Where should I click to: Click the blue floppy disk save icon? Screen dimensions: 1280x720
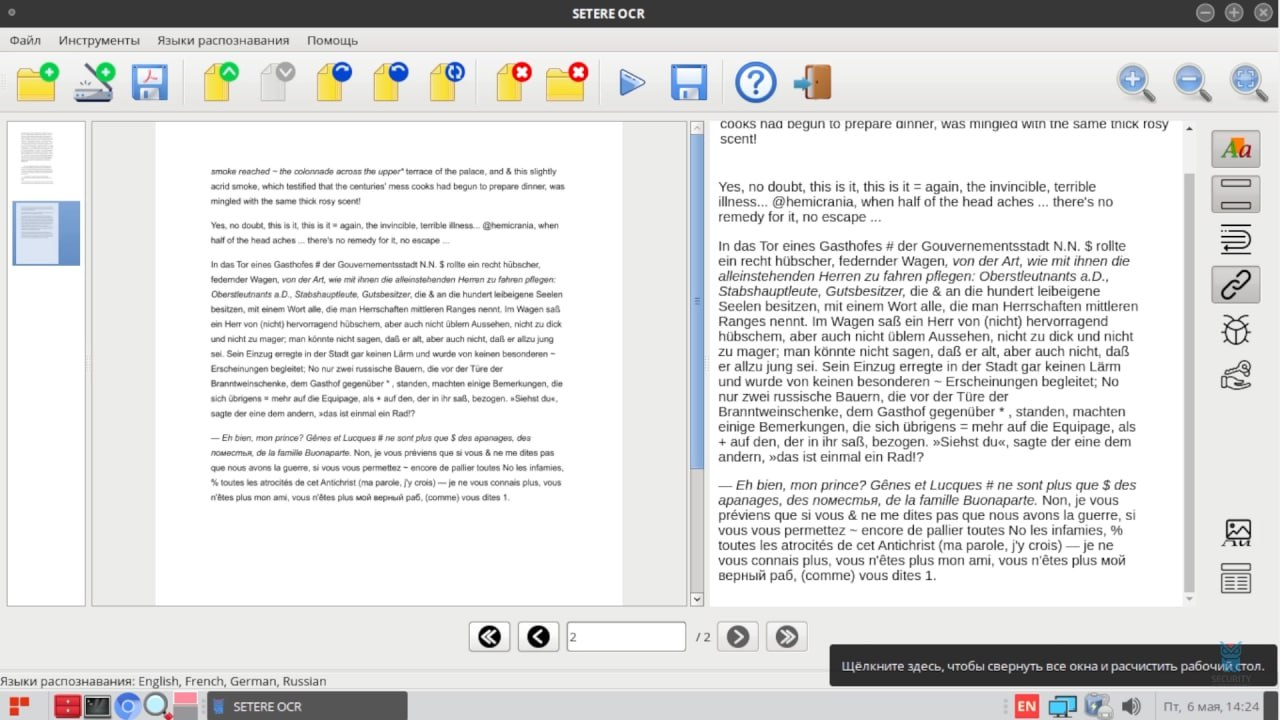[x=688, y=82]
